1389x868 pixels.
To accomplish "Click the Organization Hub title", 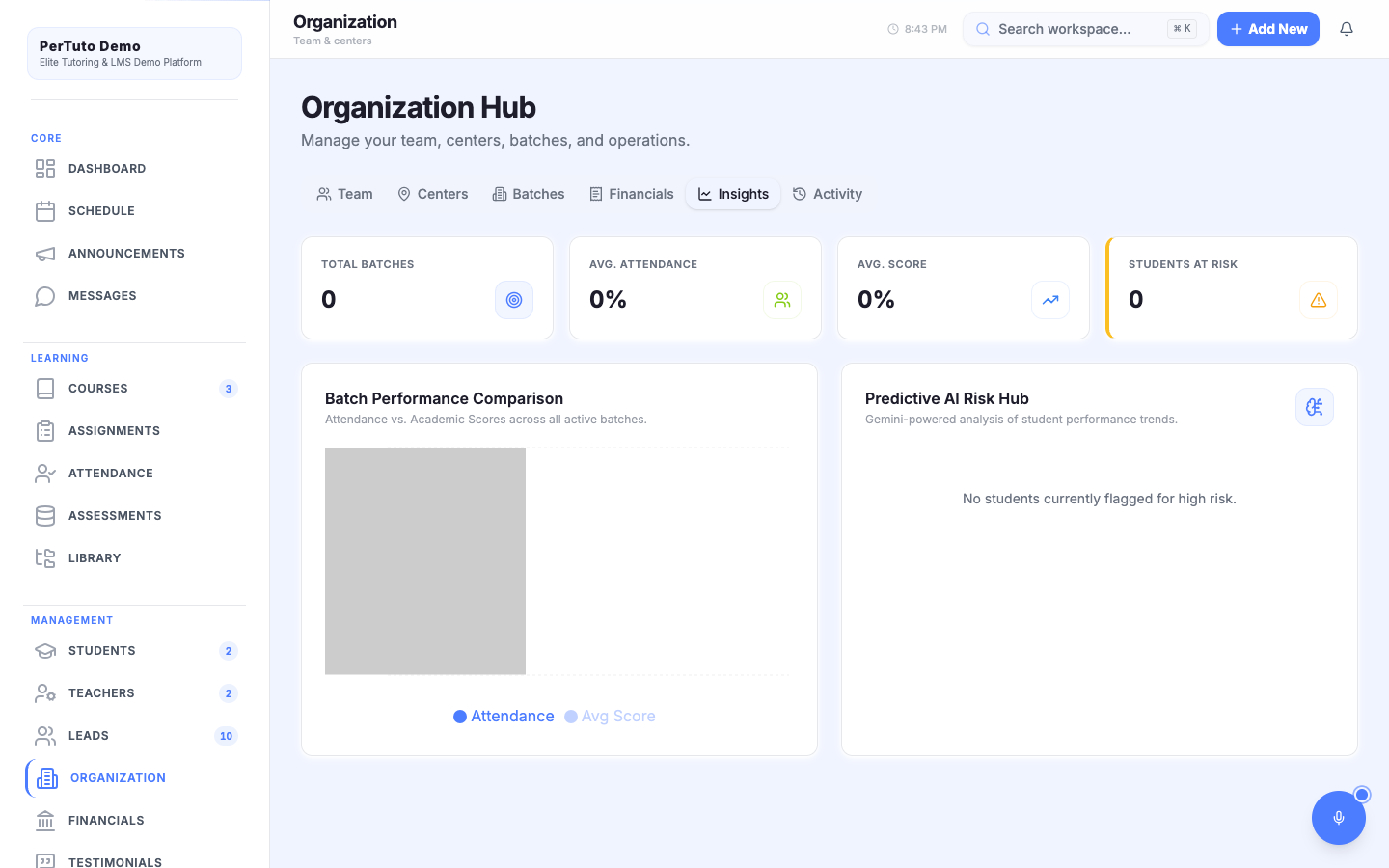I will [x=419, y=107].
